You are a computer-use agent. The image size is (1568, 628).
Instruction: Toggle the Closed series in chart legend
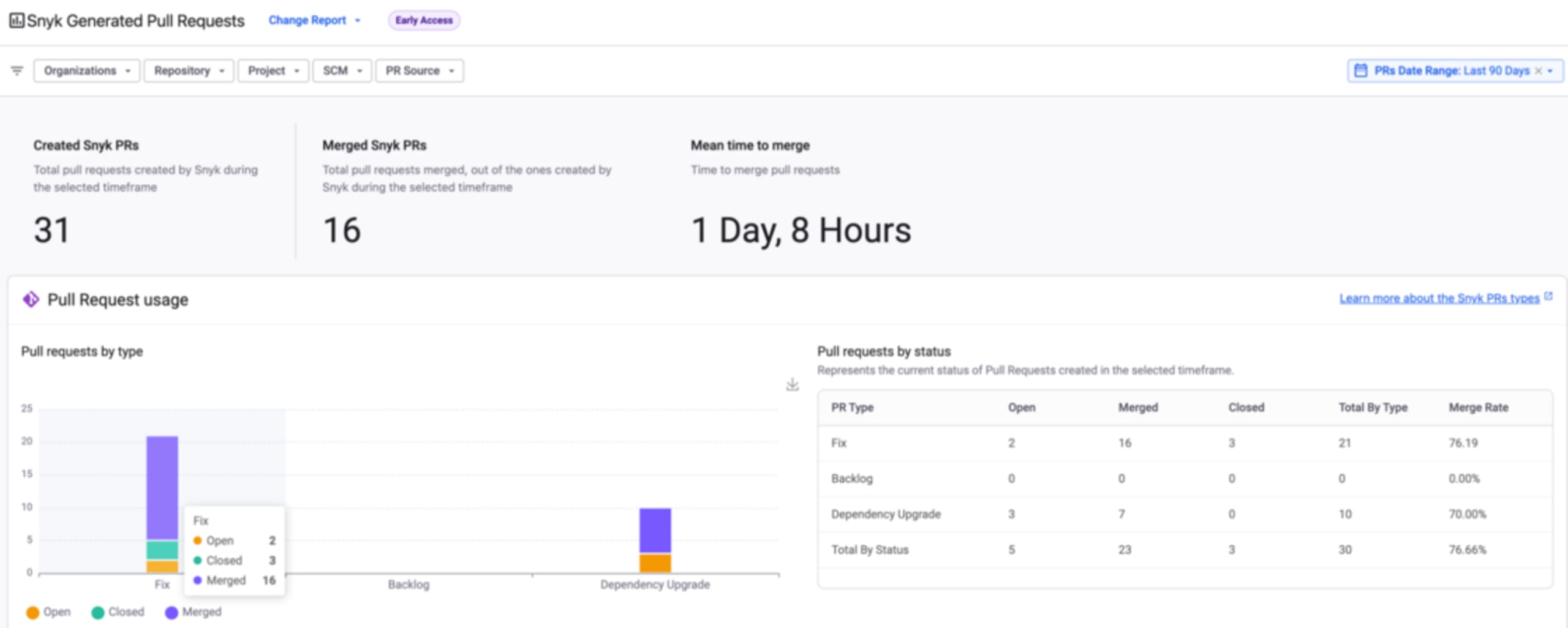pos(118,612)
